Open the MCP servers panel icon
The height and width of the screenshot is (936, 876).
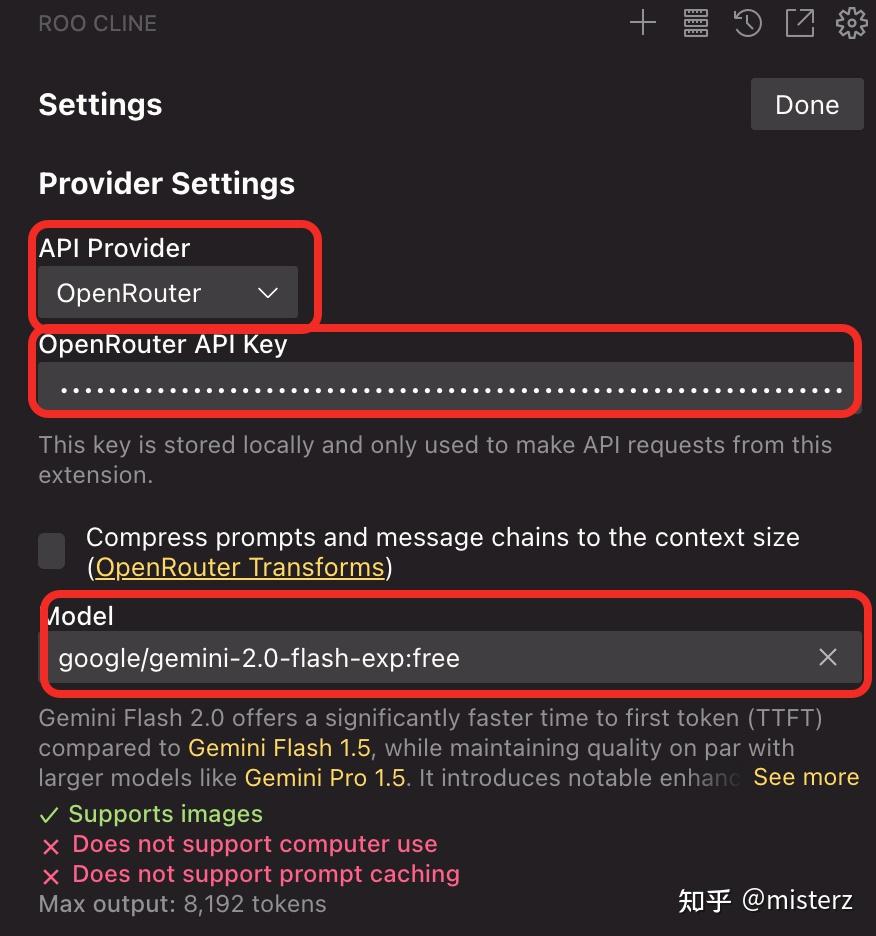(696, 23)
